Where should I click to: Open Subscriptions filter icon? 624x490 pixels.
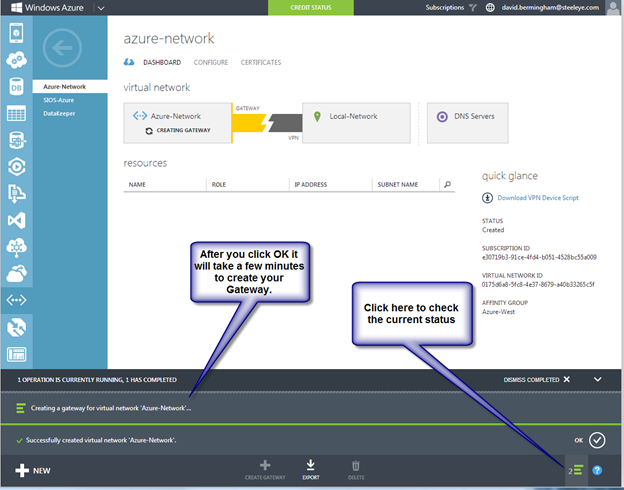click(472, 6)
